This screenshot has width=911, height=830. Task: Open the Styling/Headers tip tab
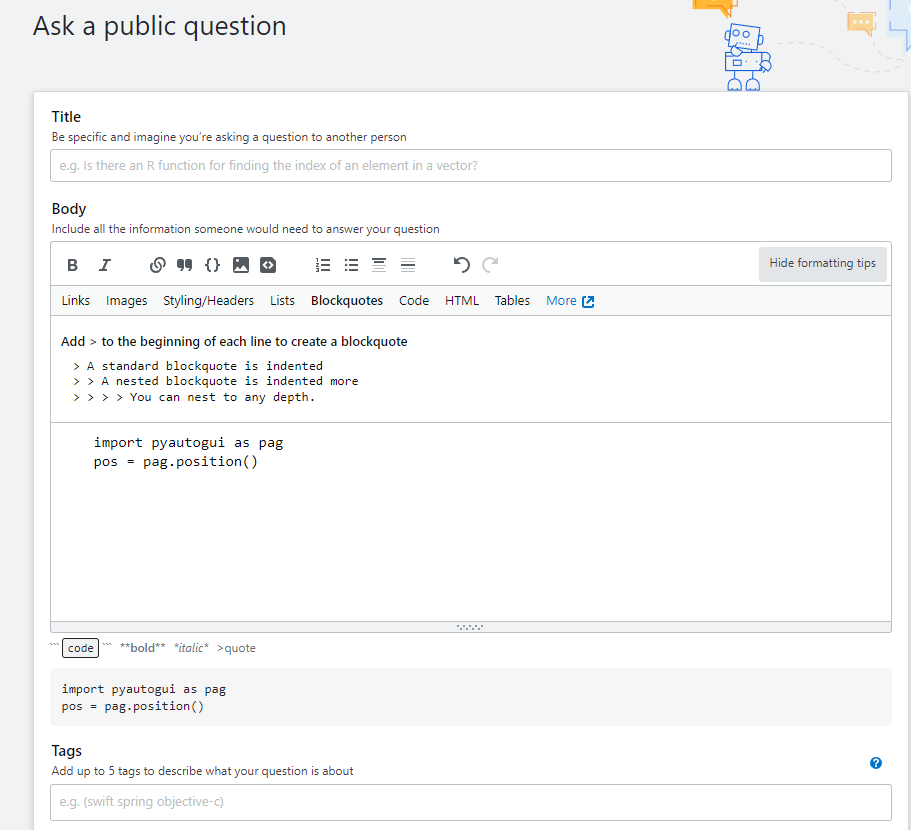(x=208, y=301)
